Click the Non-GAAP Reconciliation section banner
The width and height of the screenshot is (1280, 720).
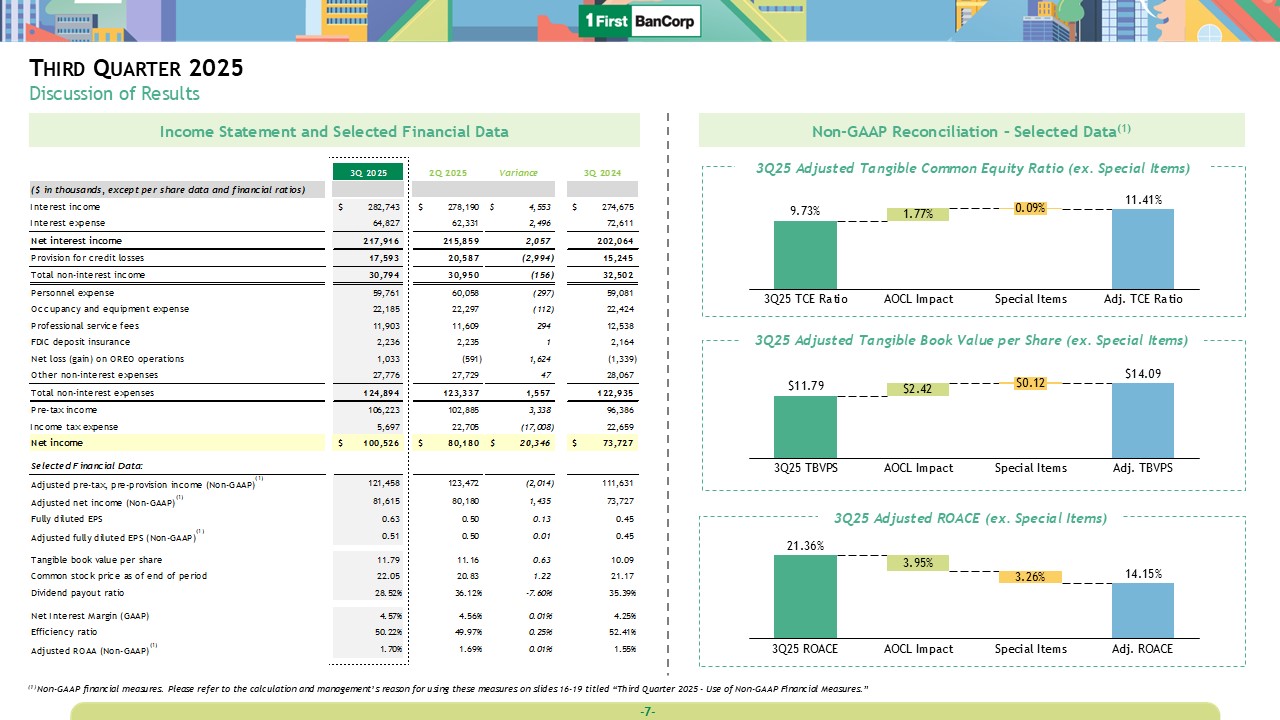tap(971, 131)
